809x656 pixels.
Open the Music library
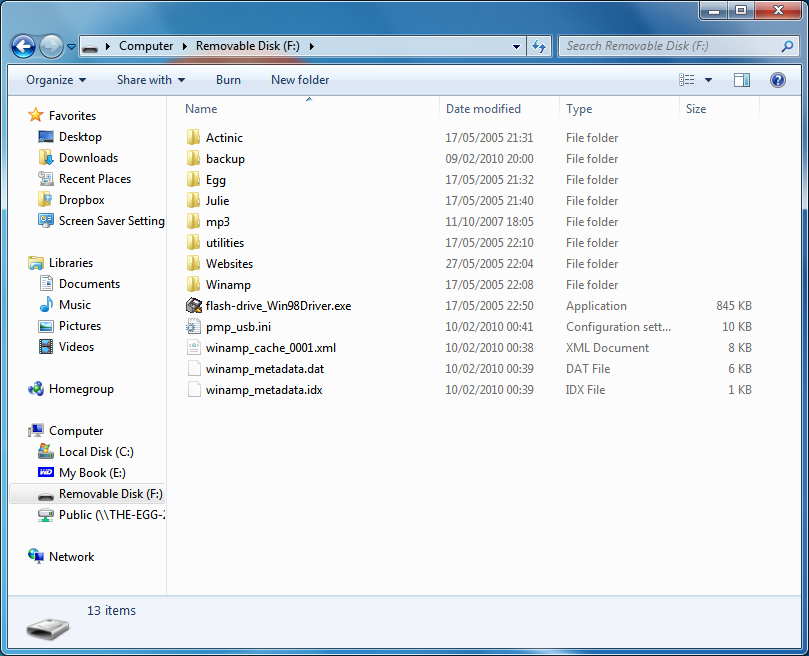pos(75,305)
